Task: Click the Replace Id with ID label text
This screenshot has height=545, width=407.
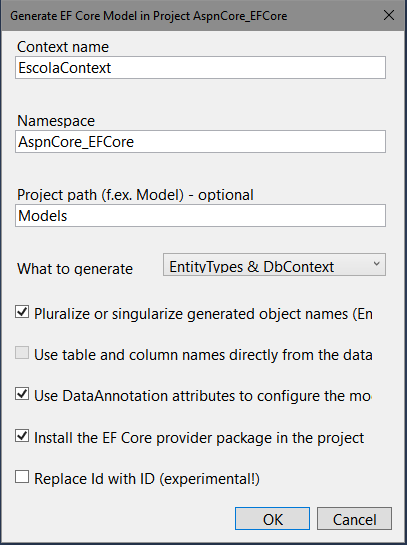Action: pyautogui.click(x=147, y=479)
